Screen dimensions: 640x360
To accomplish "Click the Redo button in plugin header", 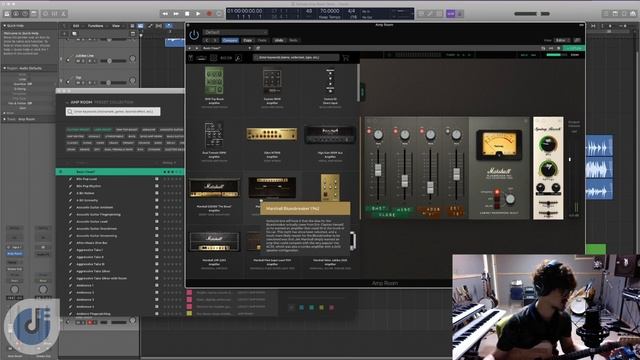I will (293, 40).
